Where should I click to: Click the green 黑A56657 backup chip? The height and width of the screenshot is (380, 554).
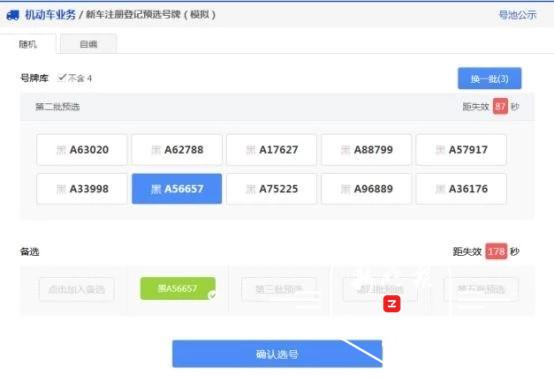coord(178,289)
